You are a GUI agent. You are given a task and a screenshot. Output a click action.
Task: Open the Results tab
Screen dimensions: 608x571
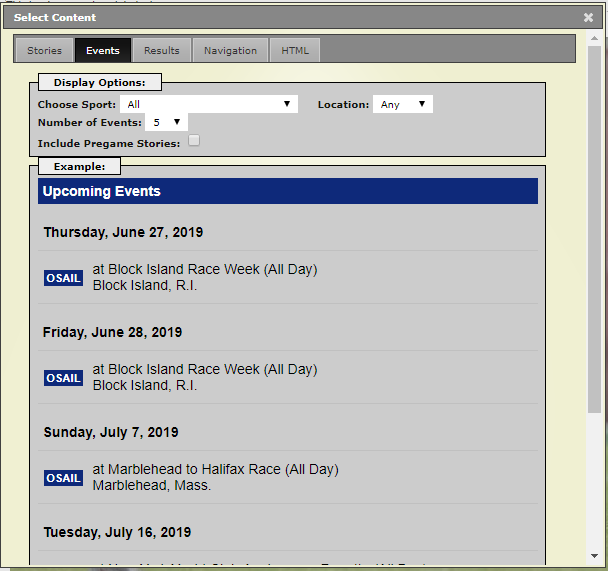[x=162, y=50]
